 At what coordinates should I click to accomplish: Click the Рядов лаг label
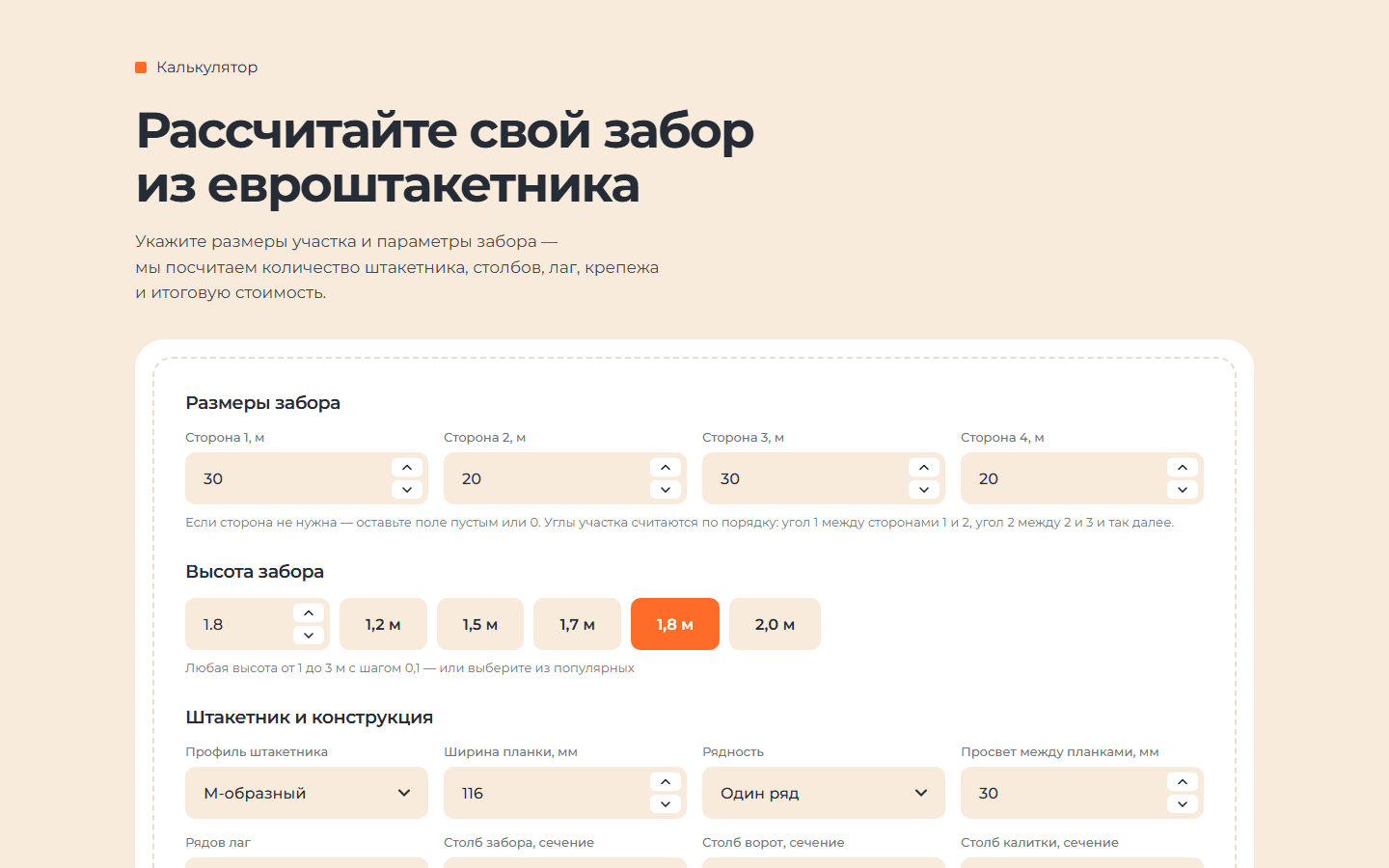tap(218, 843)
